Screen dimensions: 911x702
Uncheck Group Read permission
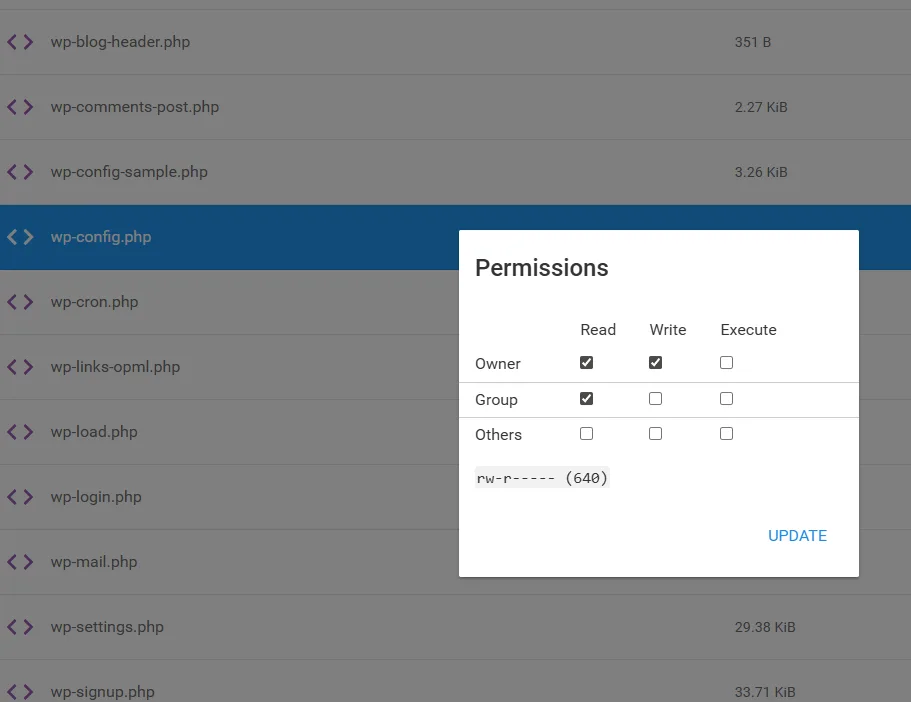(x=586, y=399)
